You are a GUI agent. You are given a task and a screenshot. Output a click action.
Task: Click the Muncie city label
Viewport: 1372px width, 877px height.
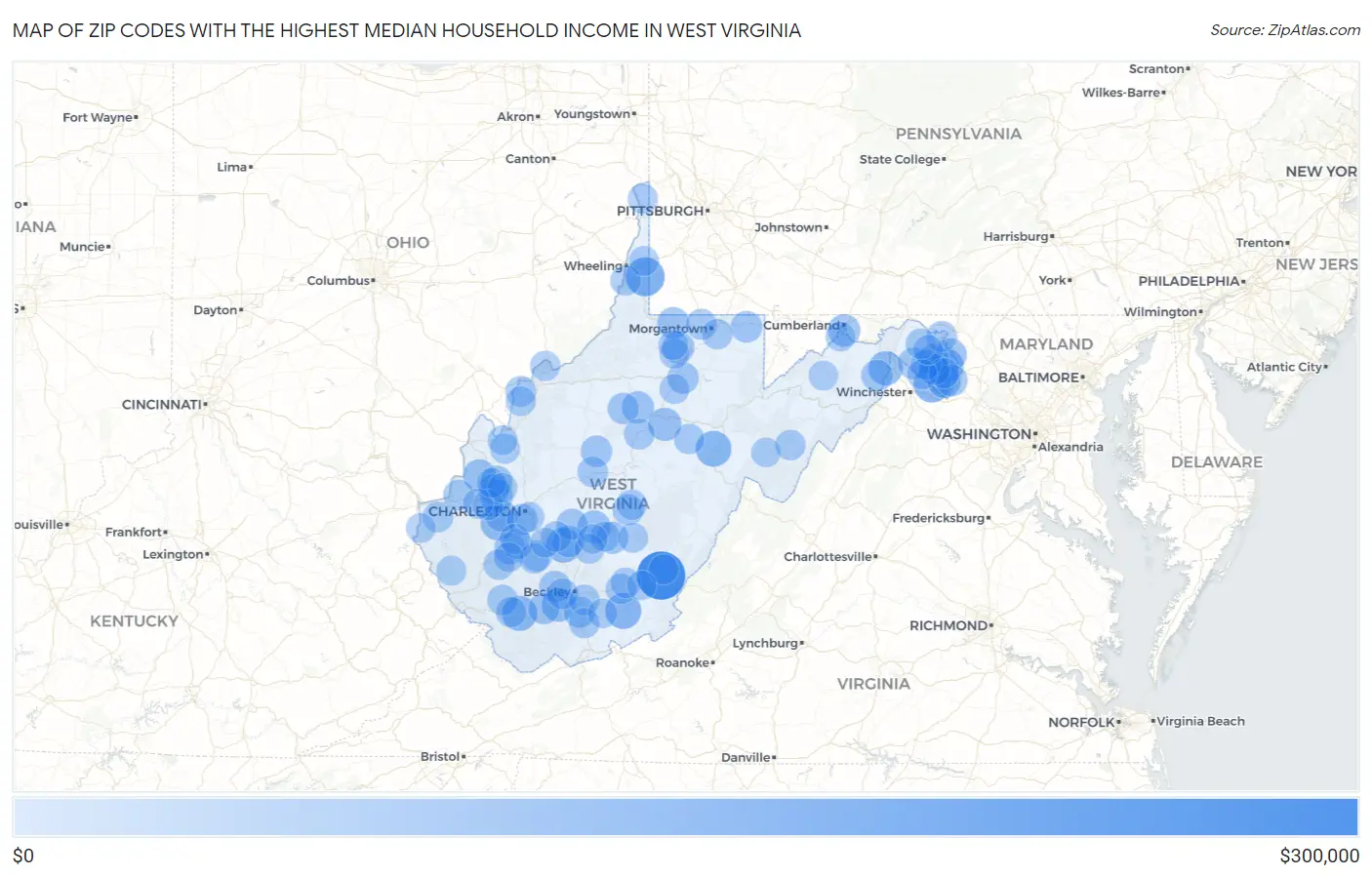[x=82, y=247]
